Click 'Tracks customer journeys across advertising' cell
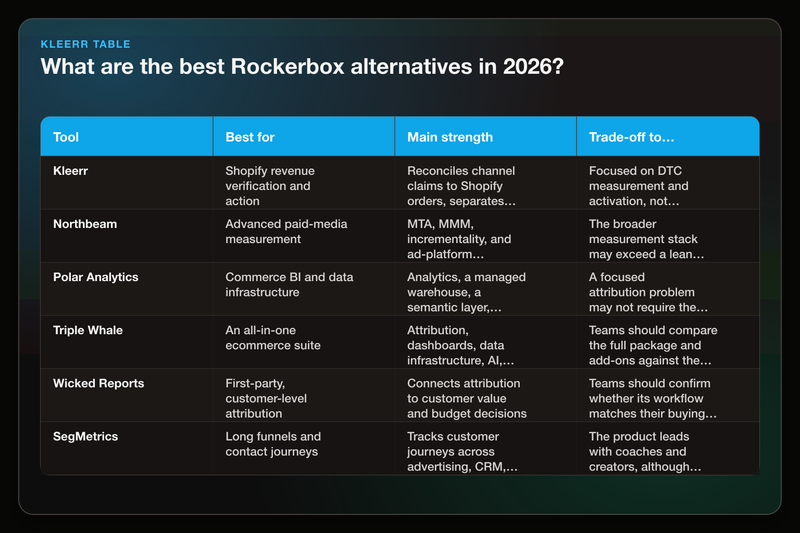The width and height of the screenshot is (800, 533). tap(485, 448)
